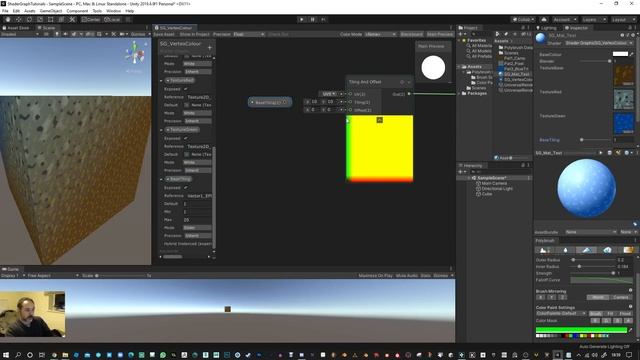Open the AssetBundle None dropdown

591,232
